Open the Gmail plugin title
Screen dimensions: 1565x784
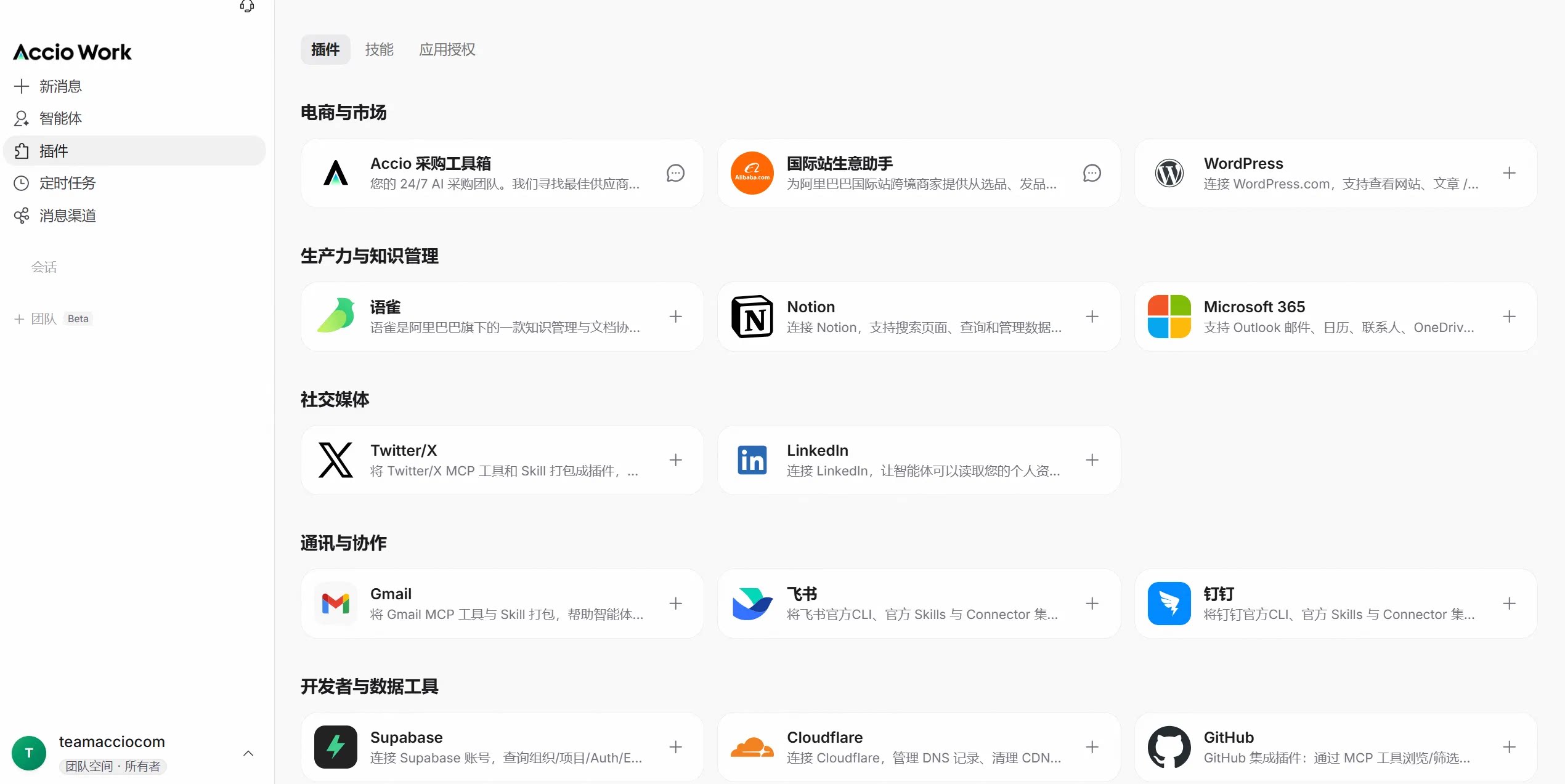pos(391,594)
